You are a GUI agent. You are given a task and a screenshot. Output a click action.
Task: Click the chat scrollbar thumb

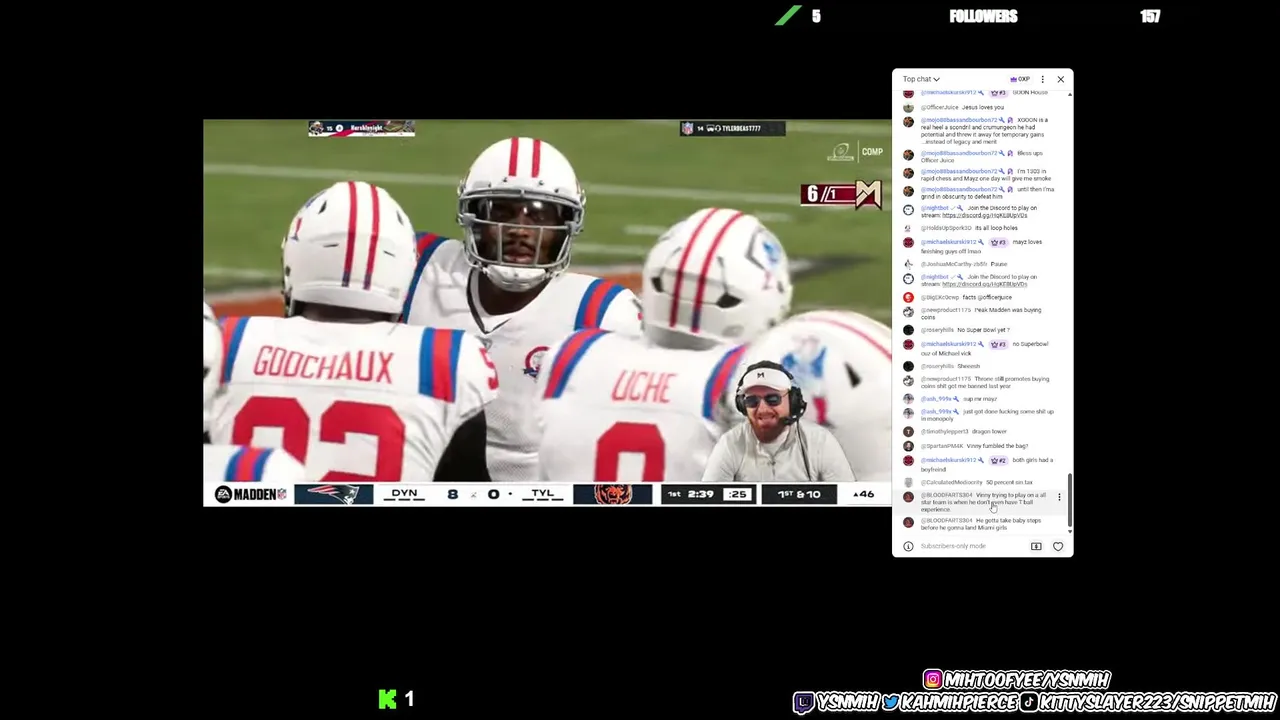pos(1070,500)
